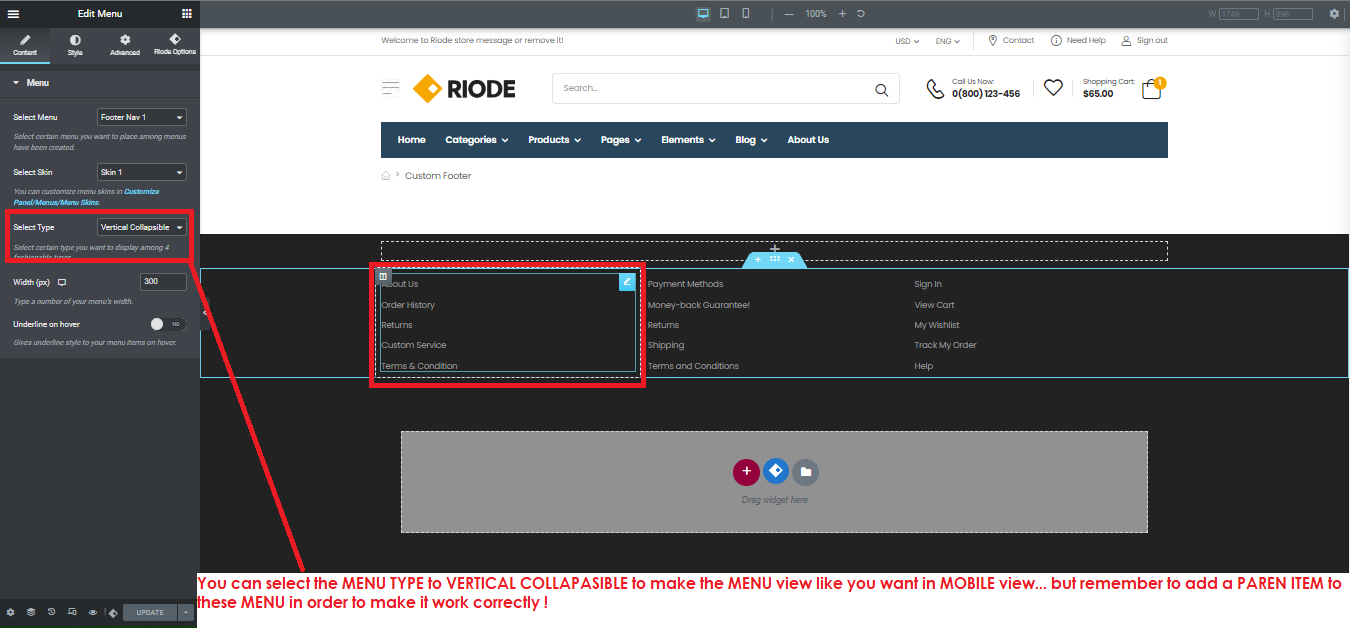Open Products navigation menu

click(554, 140)
